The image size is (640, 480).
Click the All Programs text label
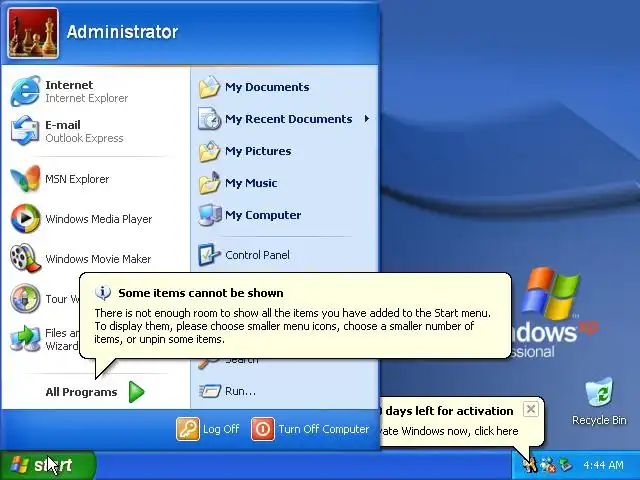[x=81, y=392]
